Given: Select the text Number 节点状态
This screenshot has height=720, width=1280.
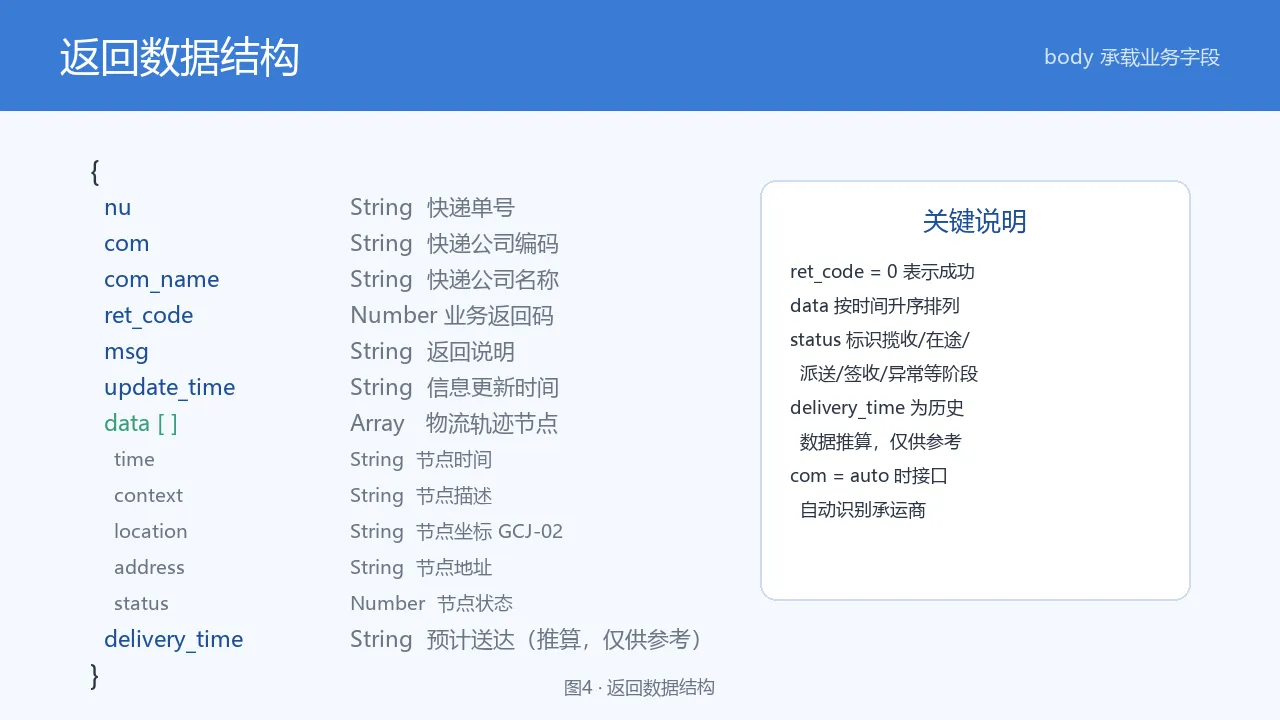Looking at the screenshot, I should click(432, 604).
